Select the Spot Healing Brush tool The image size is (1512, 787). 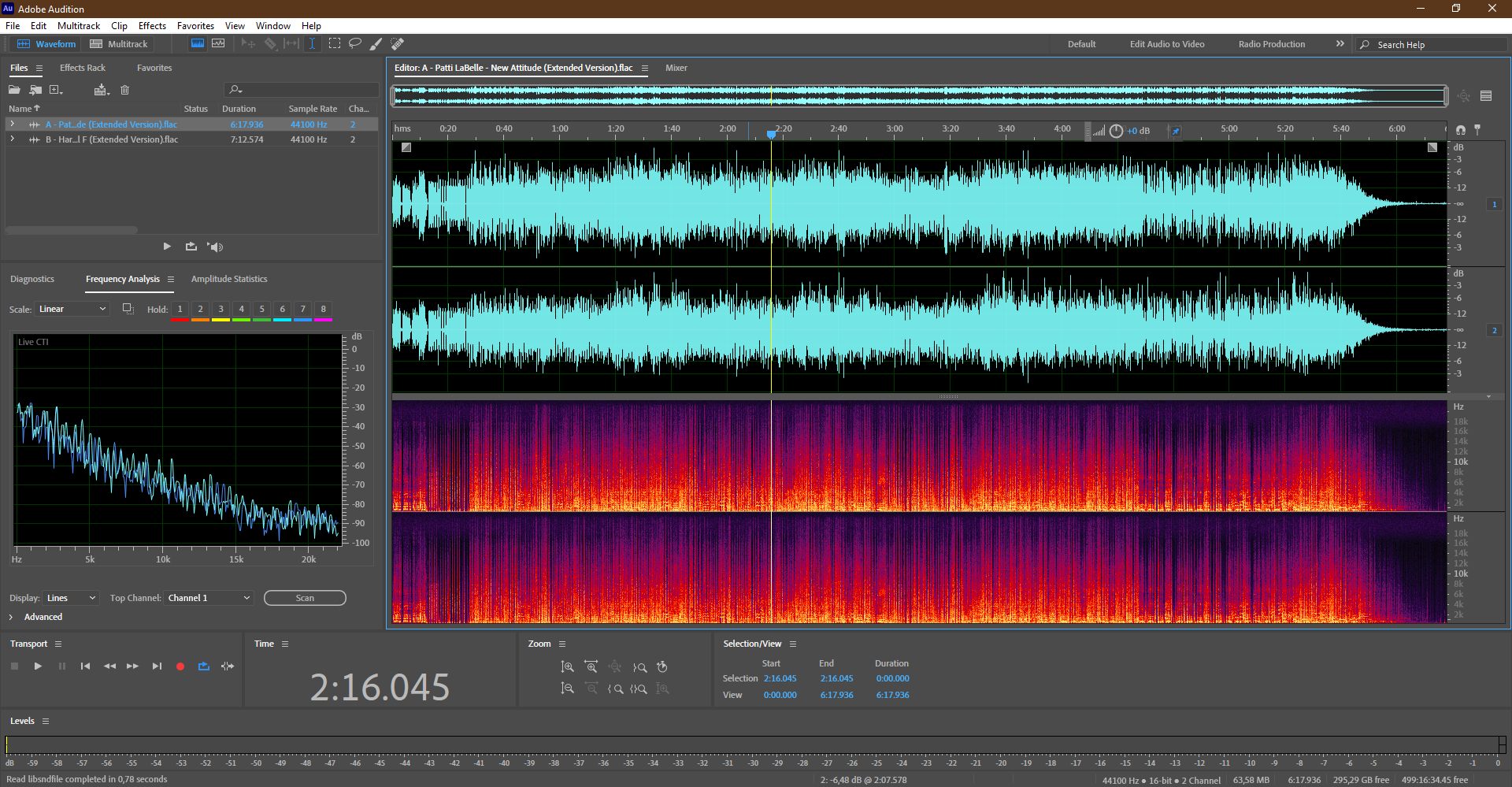(398, 44)
